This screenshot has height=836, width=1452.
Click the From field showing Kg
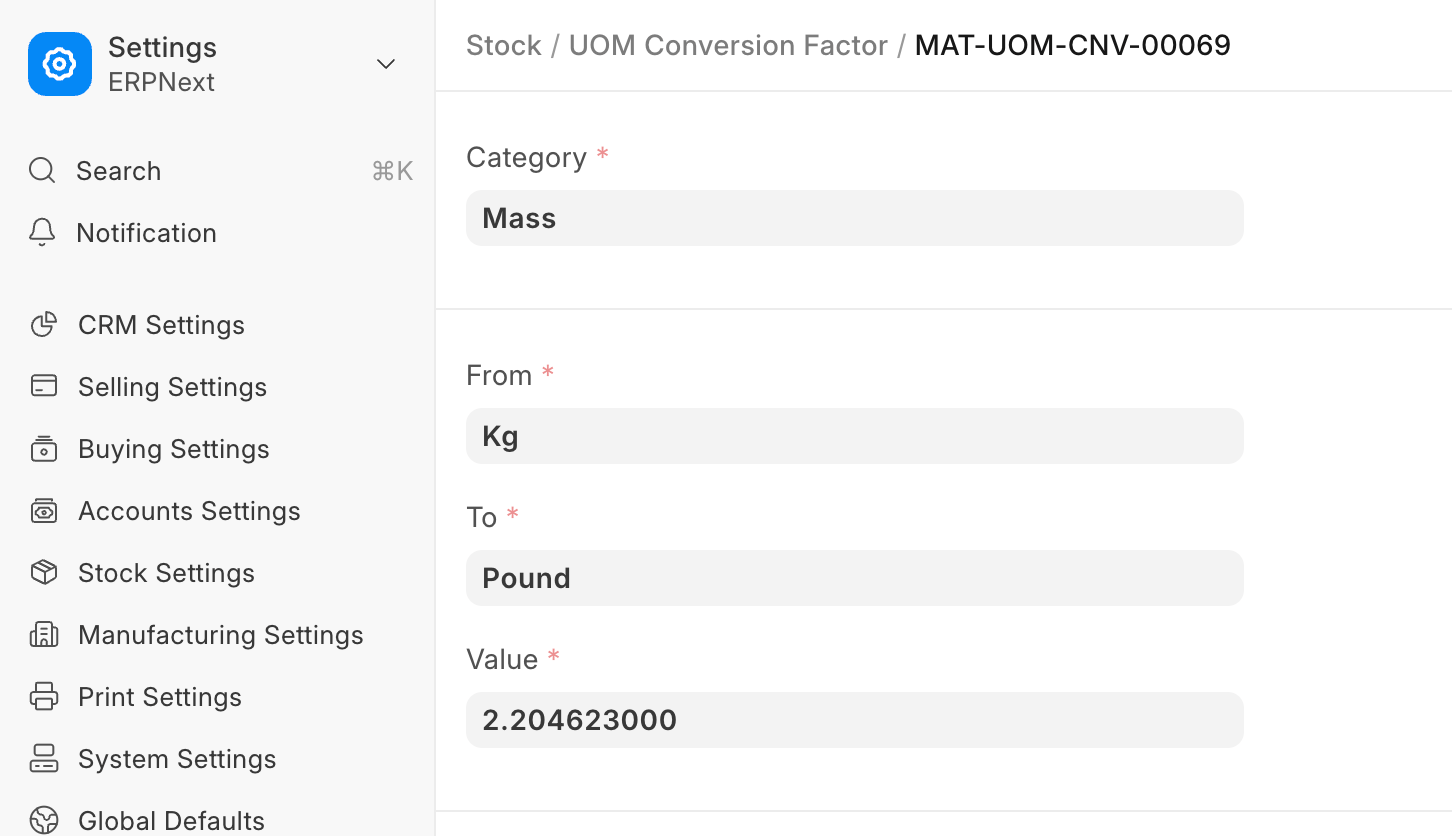click(x=854, y=436)
